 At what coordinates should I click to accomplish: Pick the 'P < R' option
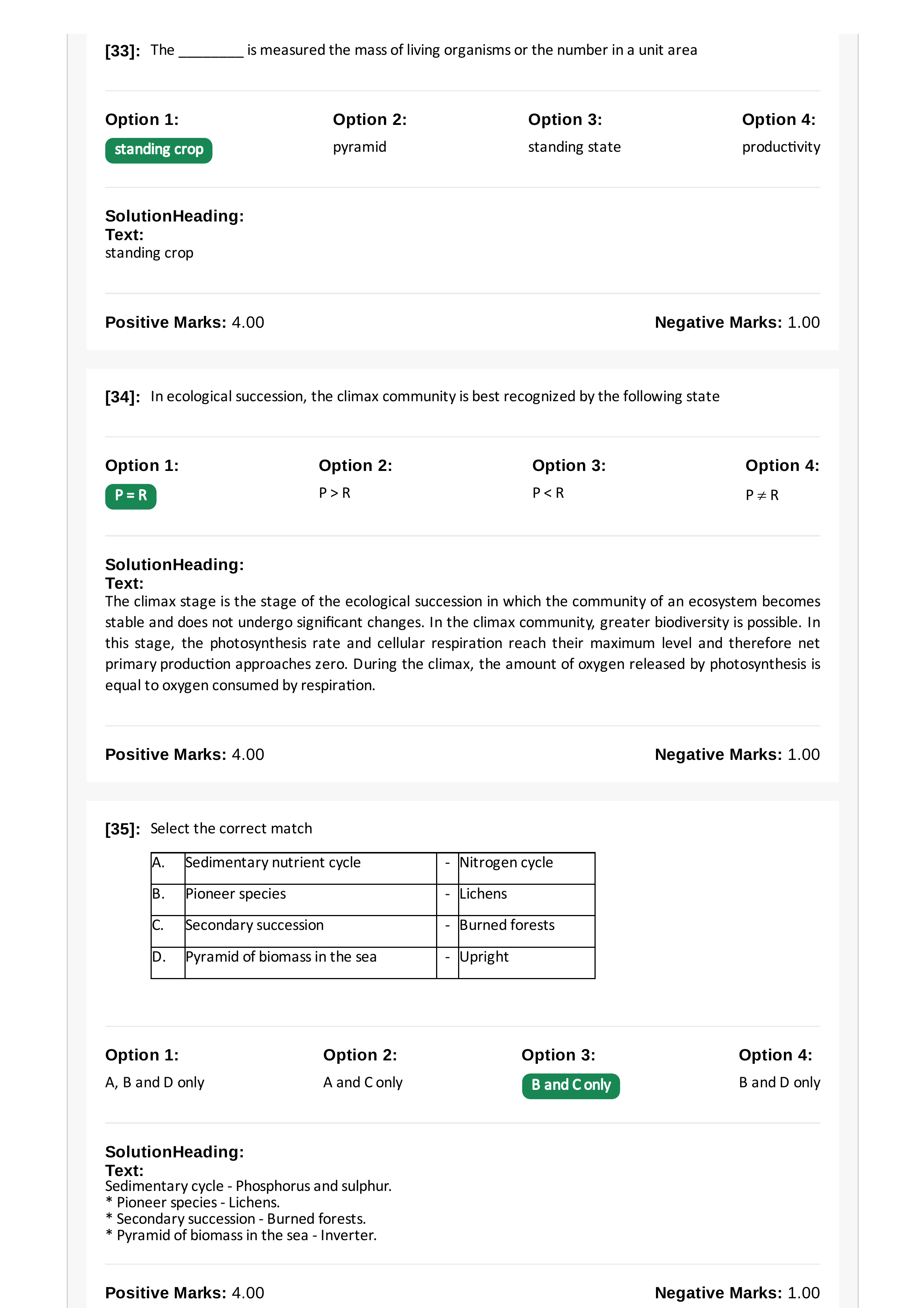tap(548, 493)
